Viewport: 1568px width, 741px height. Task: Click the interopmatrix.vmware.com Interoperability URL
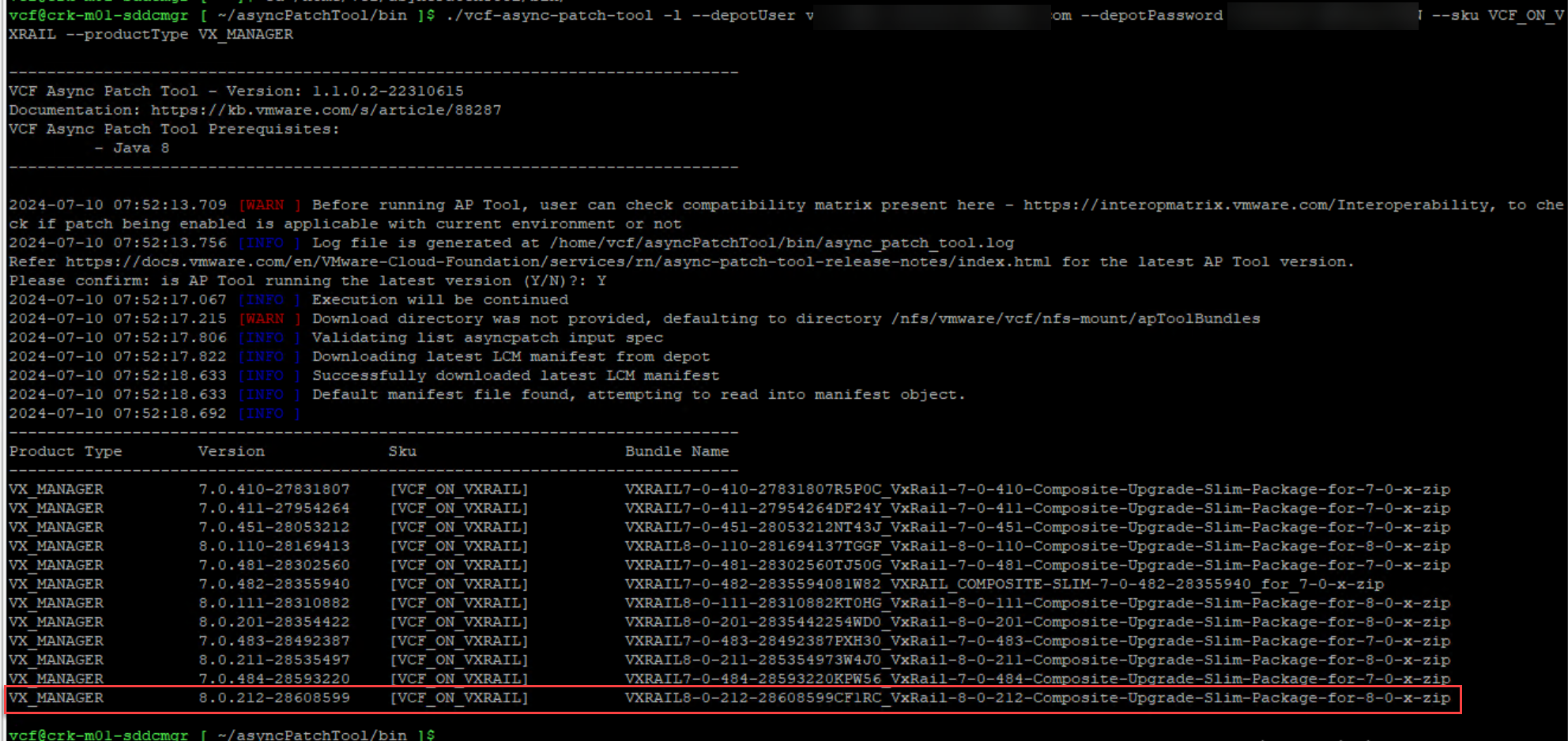pos(1256,205)
